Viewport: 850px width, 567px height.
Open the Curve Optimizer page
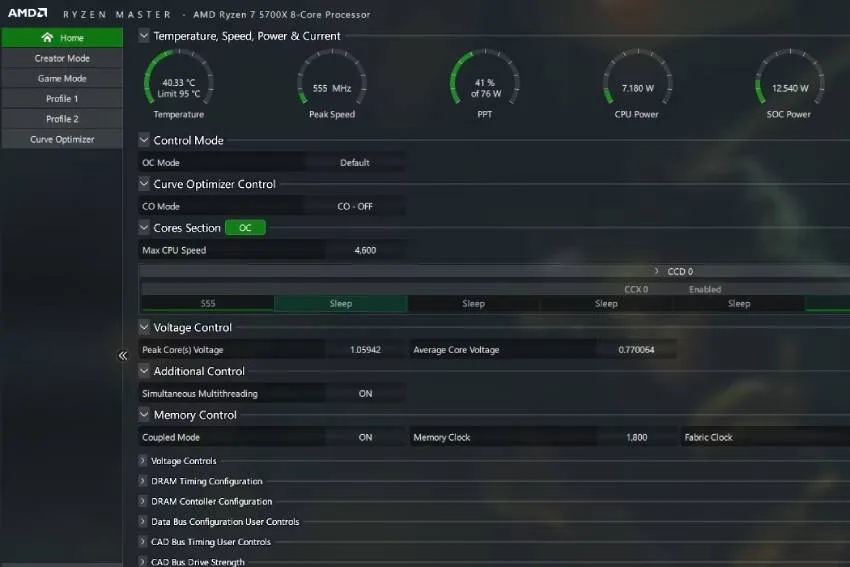click(x=62, y=139)
